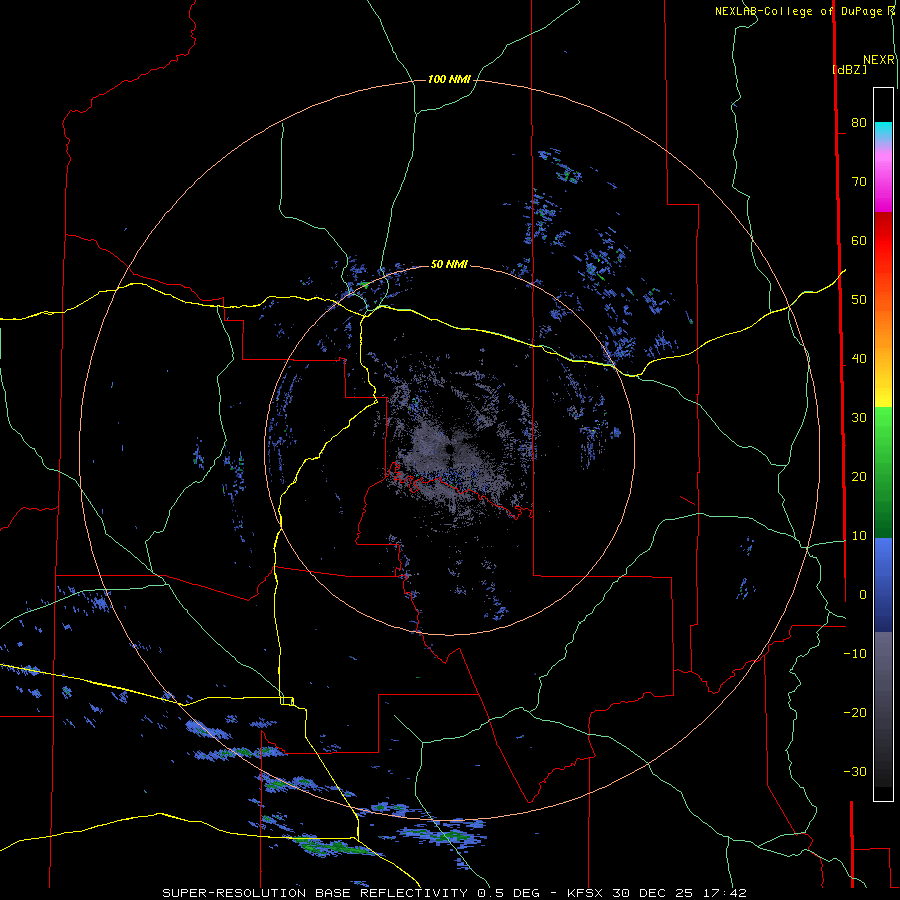The height and width of the screenshot is (900, 900).
Task: Click the radar site center null spot
Action: (x=449, y=449)
